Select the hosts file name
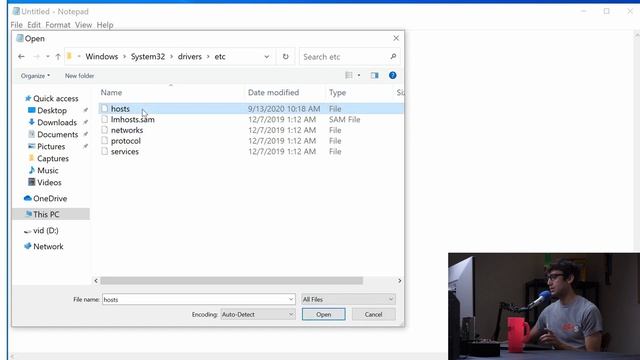The width and height of the screenshot is (640, 360). (120, 109)
